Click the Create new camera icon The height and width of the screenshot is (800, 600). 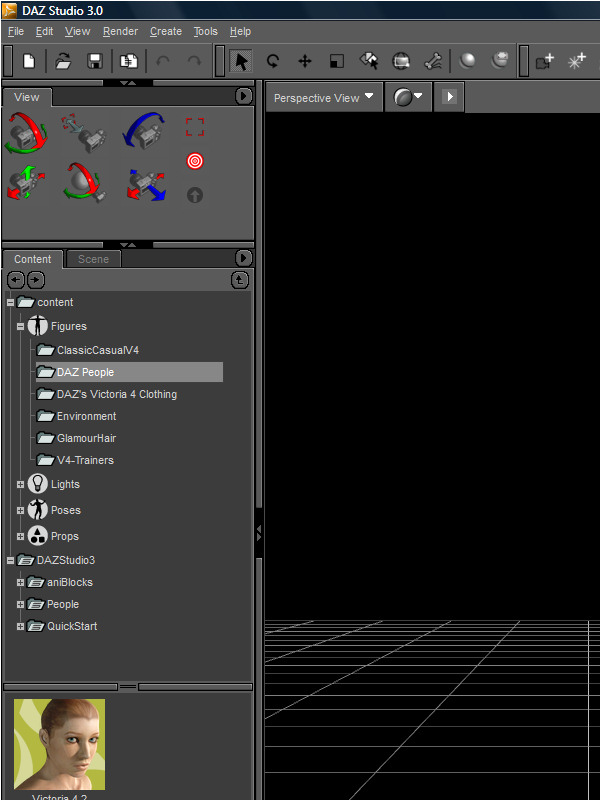544,61
